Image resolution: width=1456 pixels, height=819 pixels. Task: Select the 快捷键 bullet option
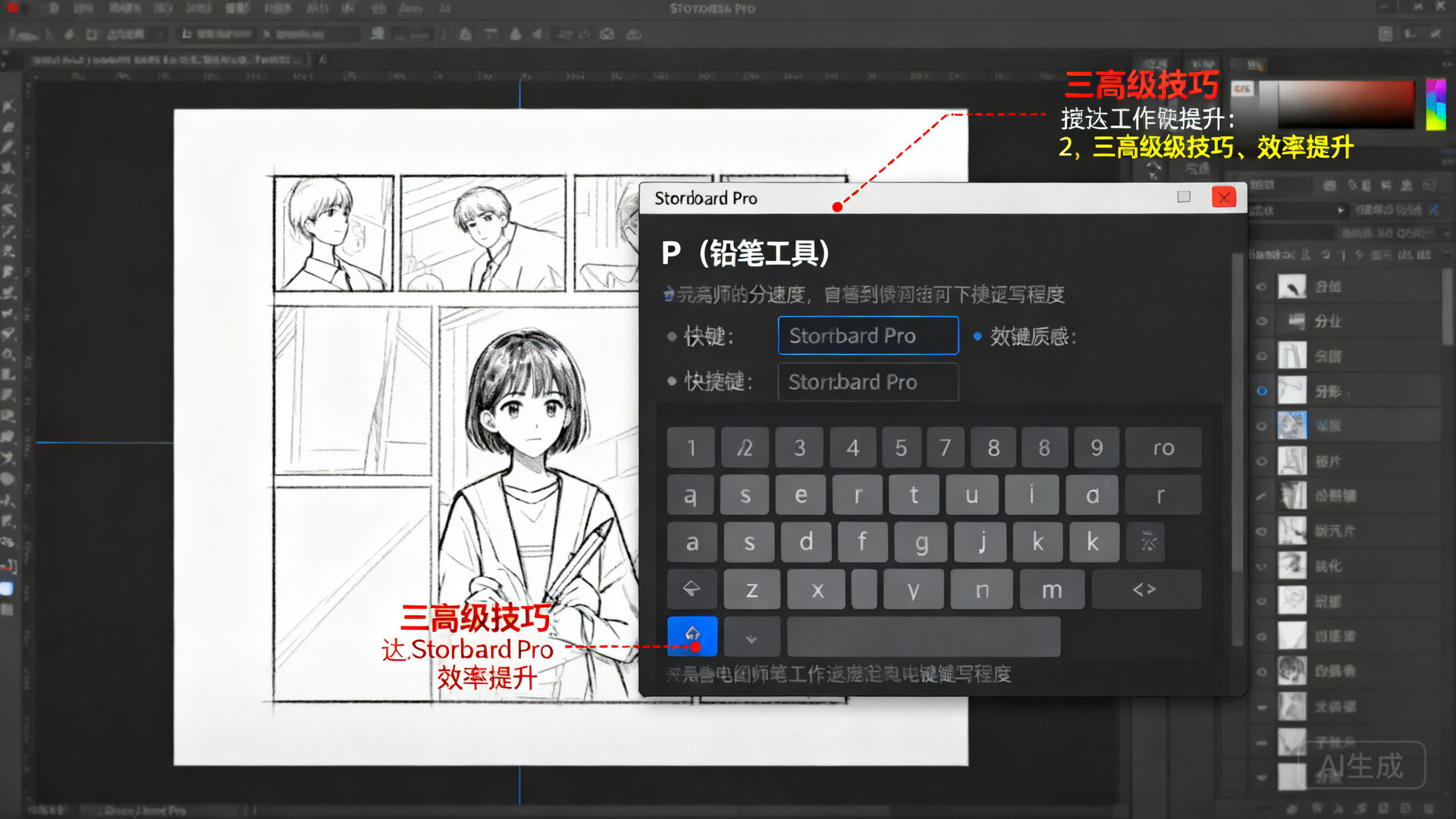672,381
